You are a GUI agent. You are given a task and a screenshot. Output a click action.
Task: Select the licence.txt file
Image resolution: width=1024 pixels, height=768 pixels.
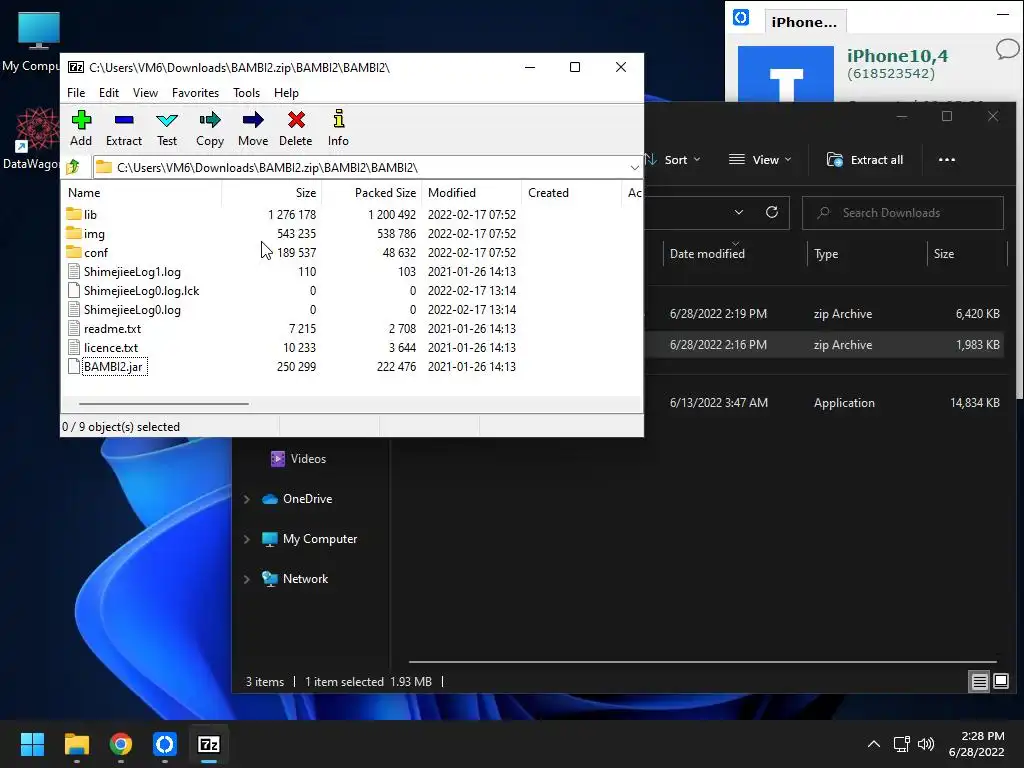point(111,347)
